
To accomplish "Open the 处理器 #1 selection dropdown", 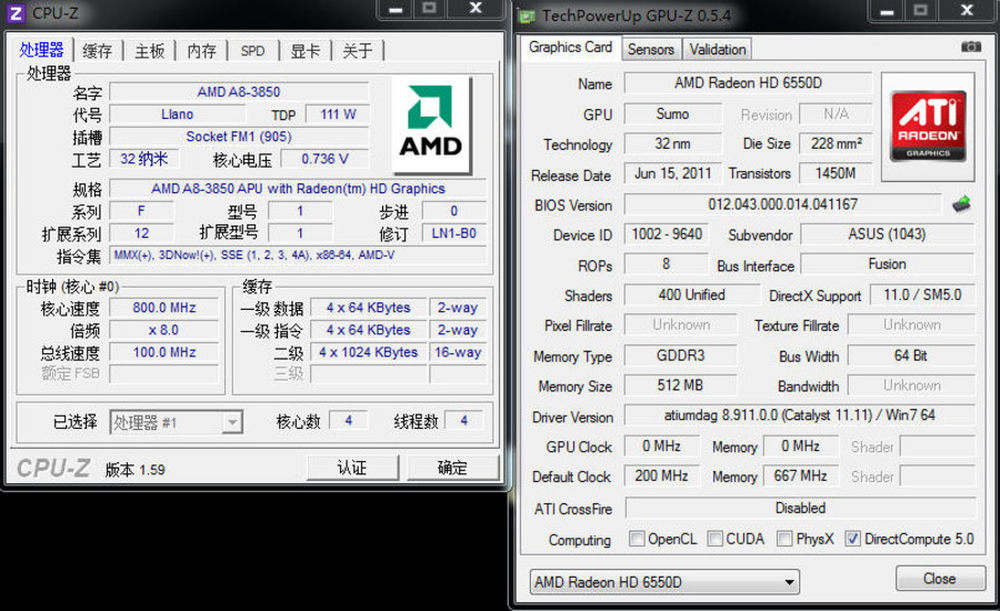I will click(x=176, y=422).
